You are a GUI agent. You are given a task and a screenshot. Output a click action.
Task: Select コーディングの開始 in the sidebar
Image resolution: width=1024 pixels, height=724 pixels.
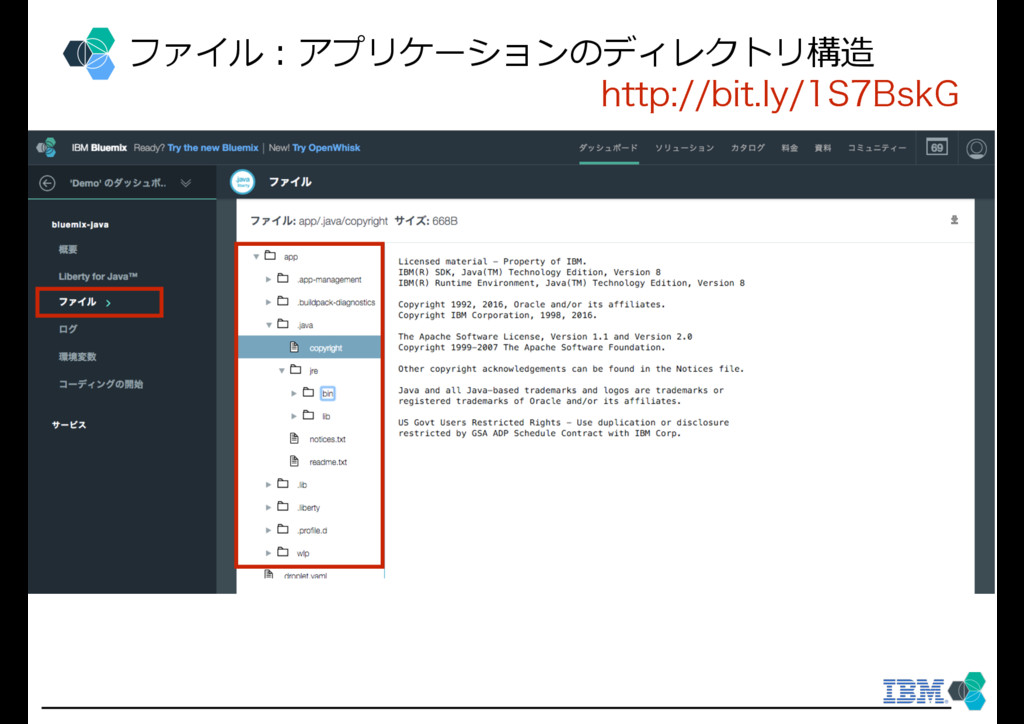pos(101,384)
